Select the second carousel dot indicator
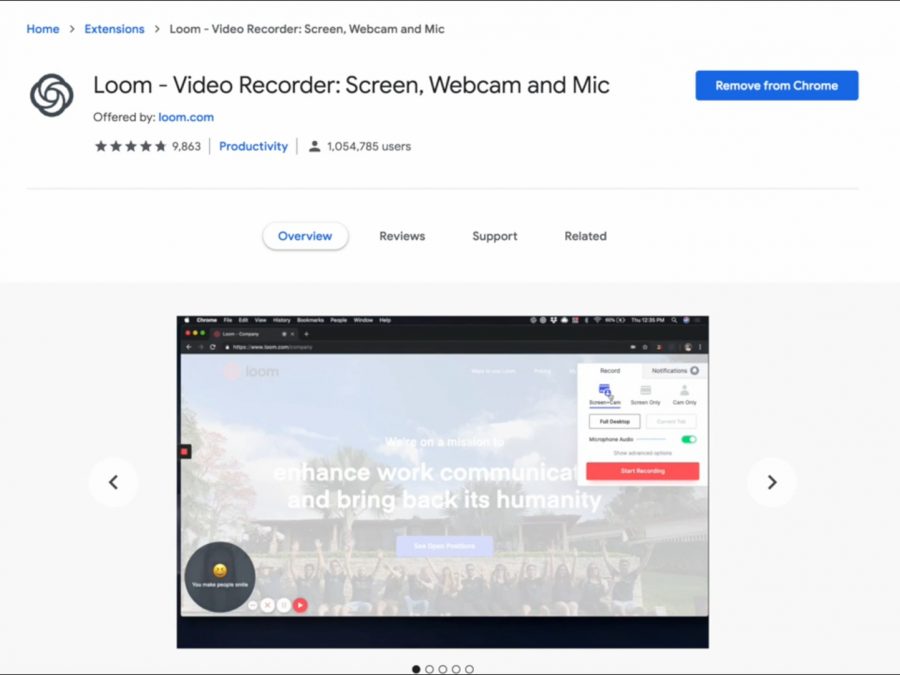Viewport: 900px width, 675px height. tap(430, 669)
